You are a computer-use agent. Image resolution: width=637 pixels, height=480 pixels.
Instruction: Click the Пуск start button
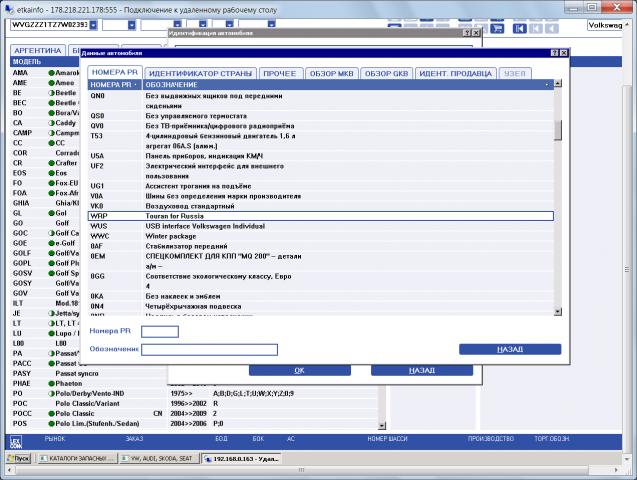[x=19, y=458]
